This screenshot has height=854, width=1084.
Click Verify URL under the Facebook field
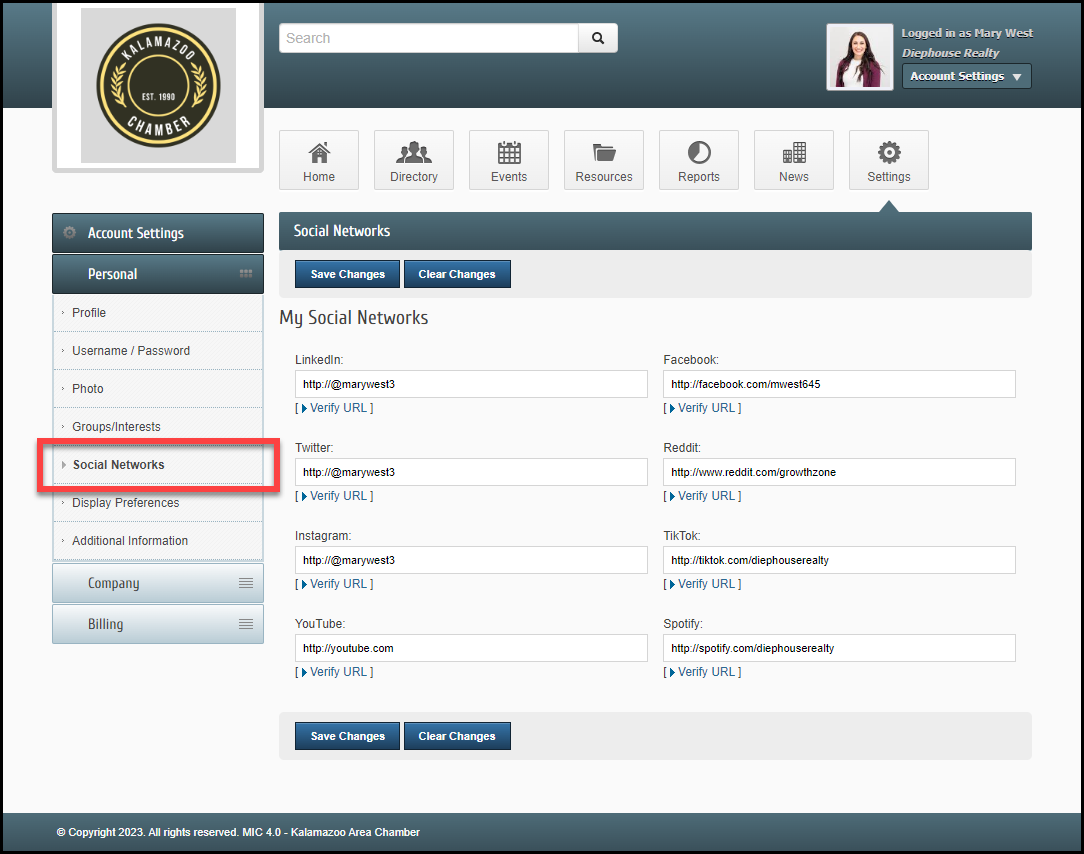click(703, 408)
